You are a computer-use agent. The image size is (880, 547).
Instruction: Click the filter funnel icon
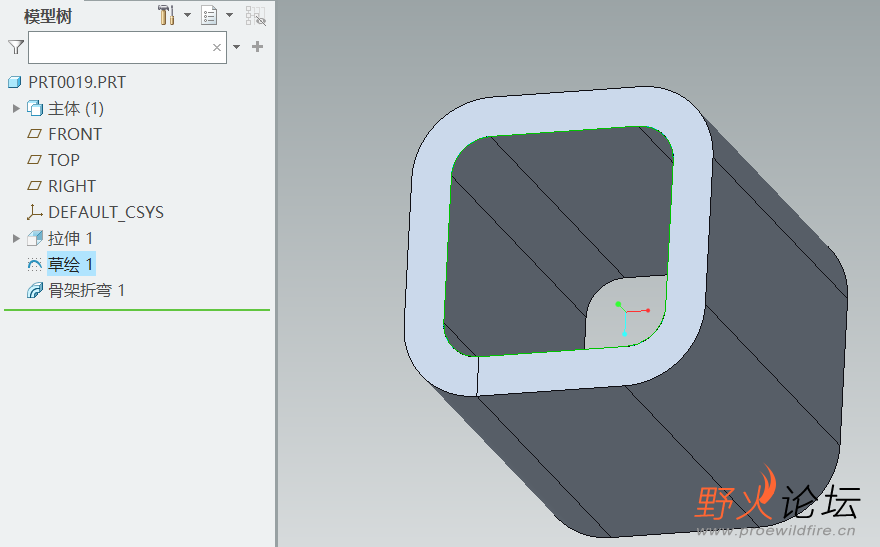(x=15, y=47)
